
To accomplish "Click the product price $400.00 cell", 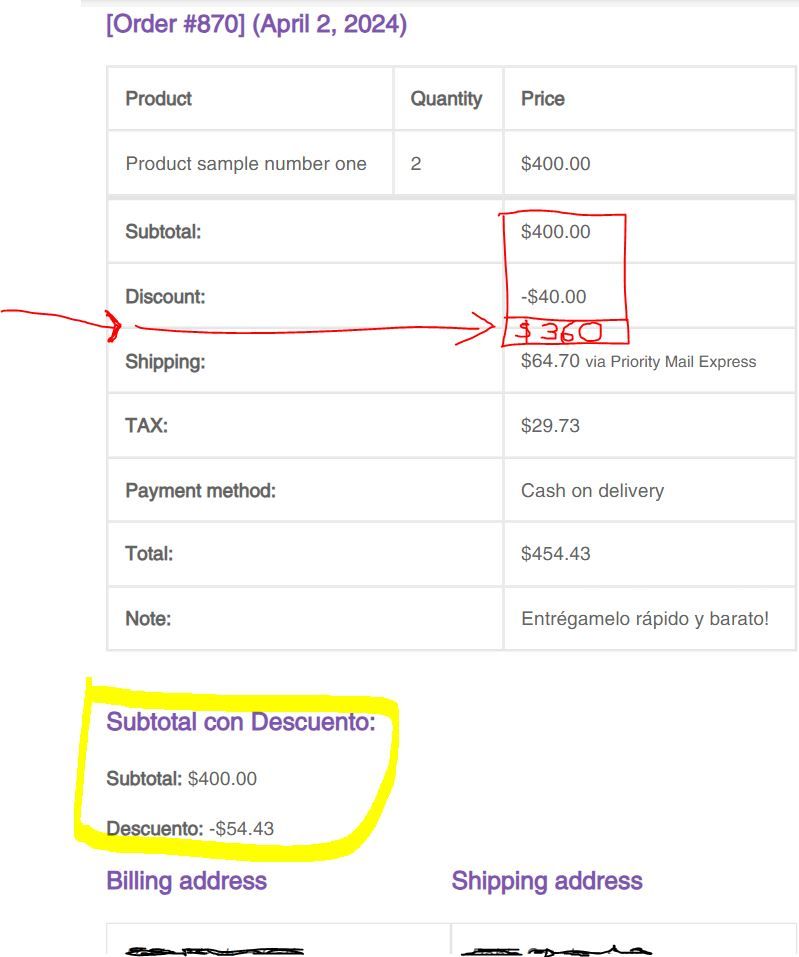I will [555, 164].
